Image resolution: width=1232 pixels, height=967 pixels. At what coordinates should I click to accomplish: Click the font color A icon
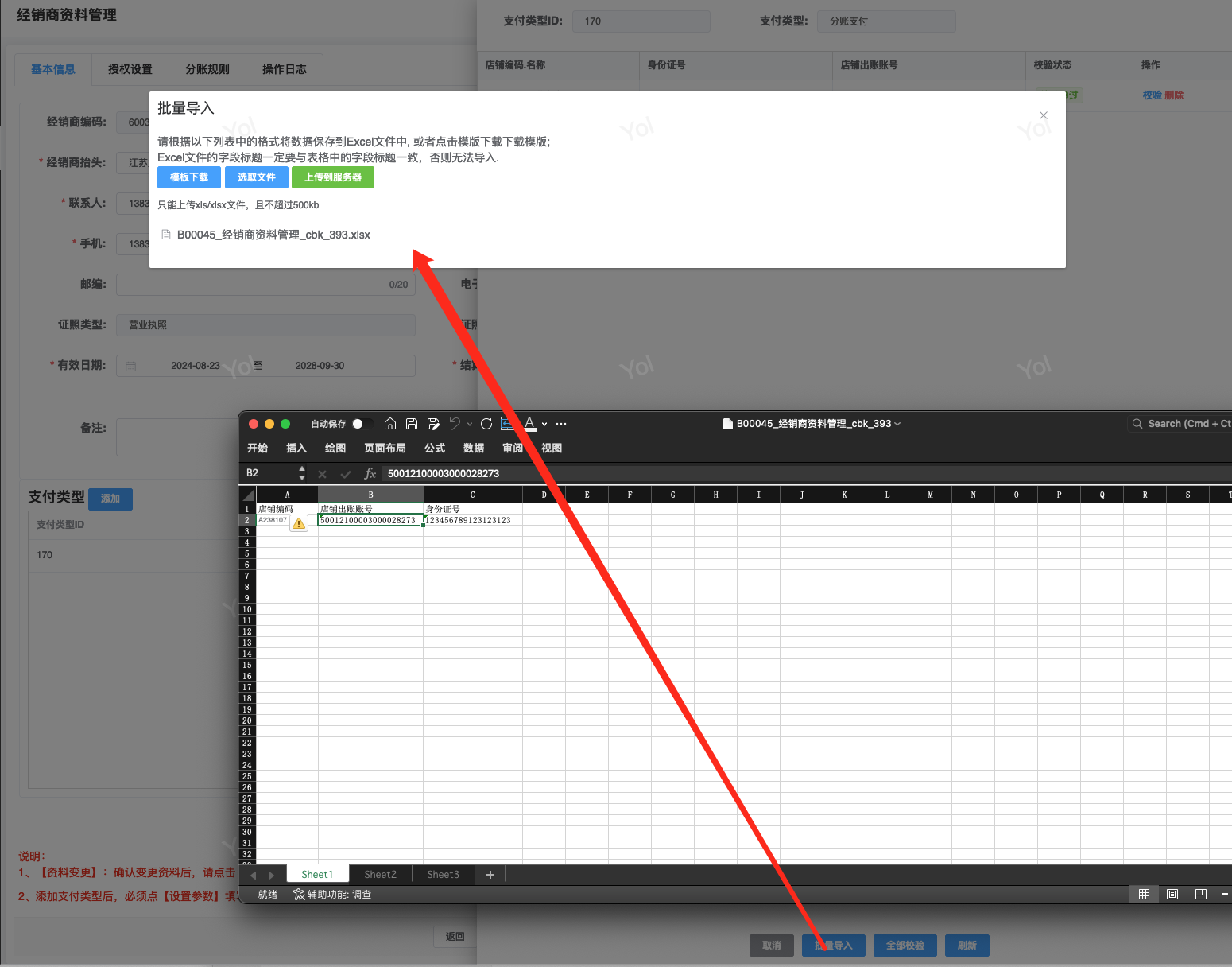tap(530, 423)
